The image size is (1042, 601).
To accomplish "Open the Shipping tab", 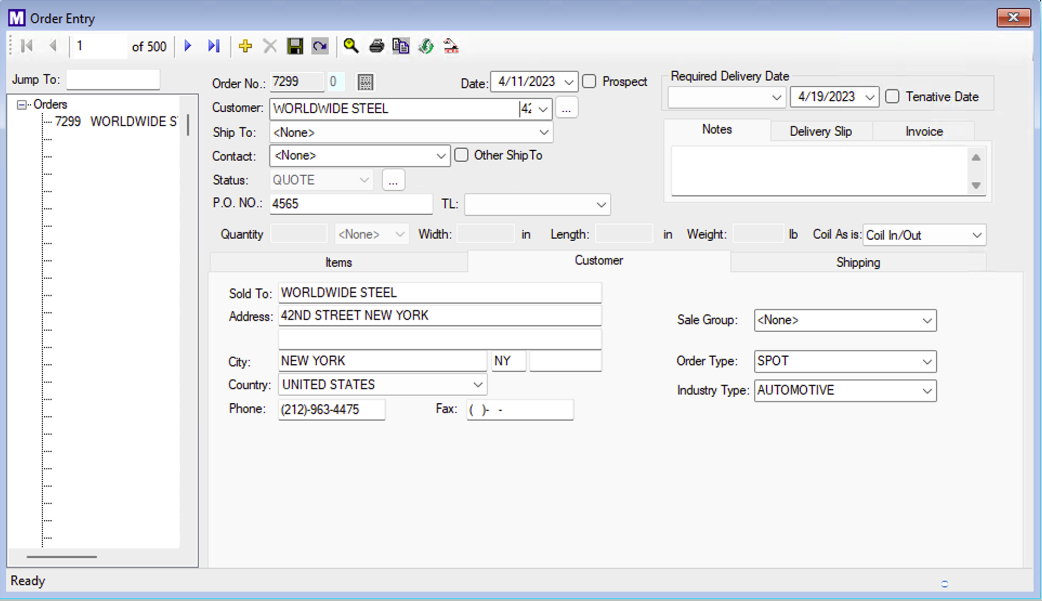I will point(857,262).
